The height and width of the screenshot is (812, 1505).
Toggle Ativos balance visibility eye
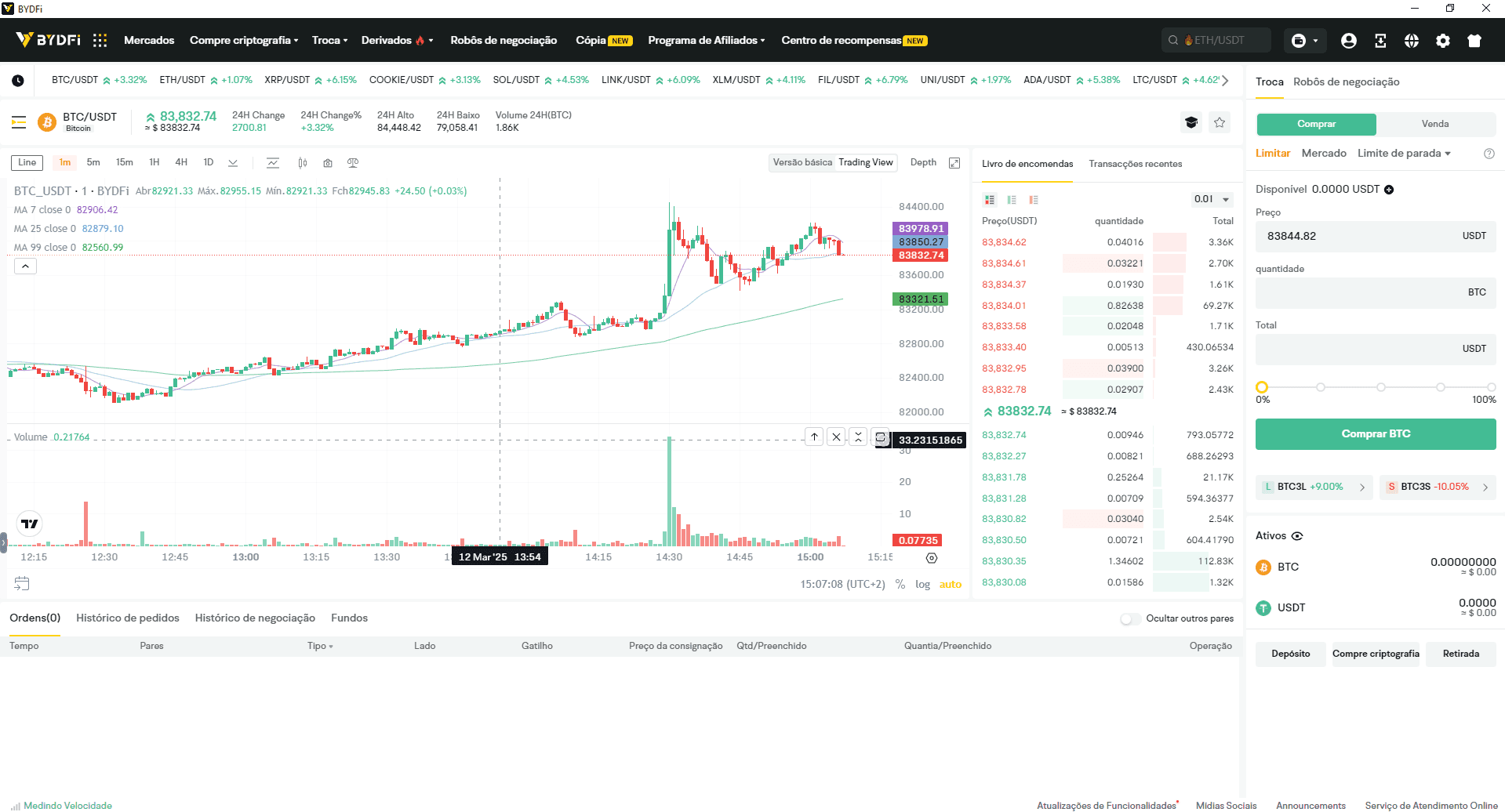pyautogui.click(x=1297, y=536)
